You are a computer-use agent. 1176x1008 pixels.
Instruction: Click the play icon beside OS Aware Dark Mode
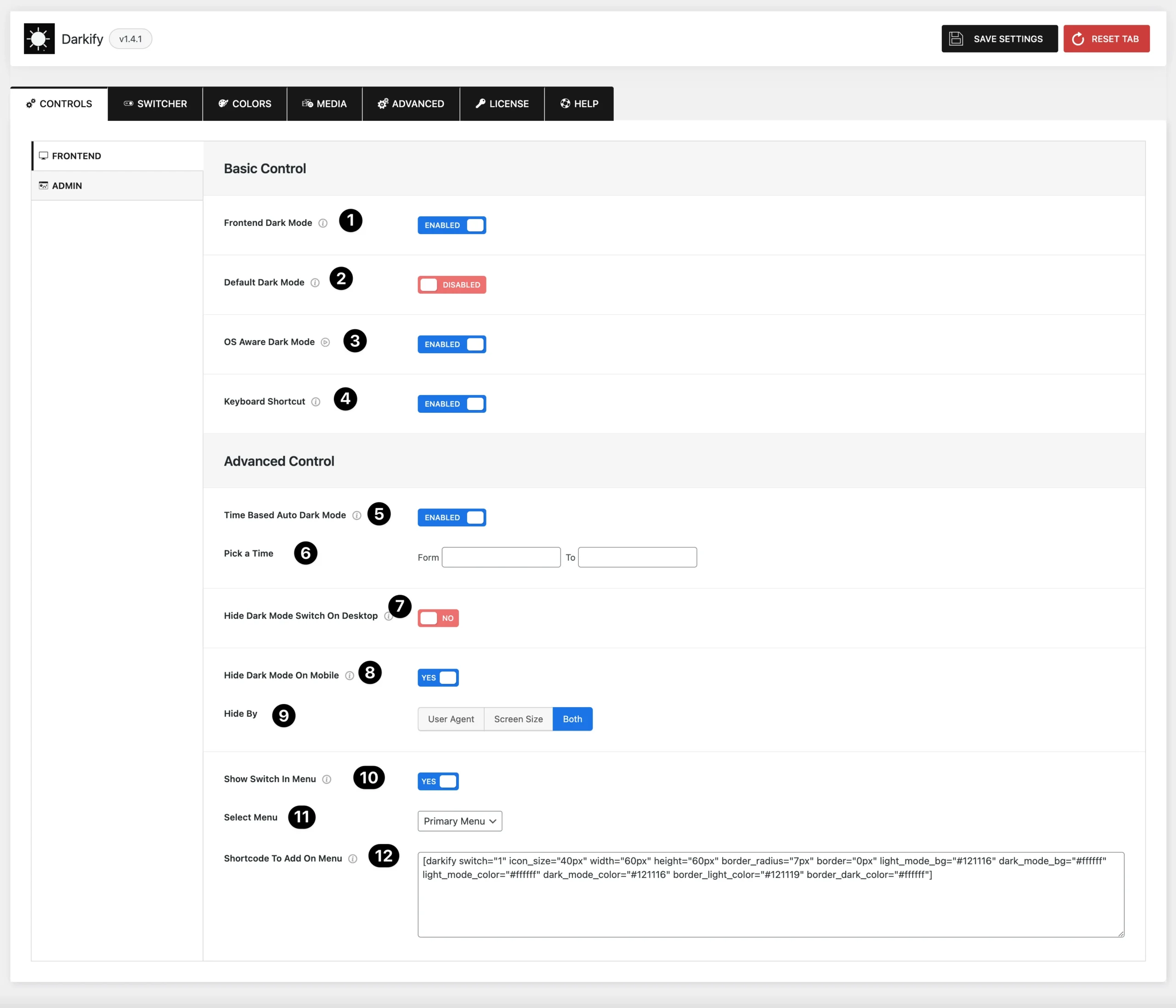325,342
